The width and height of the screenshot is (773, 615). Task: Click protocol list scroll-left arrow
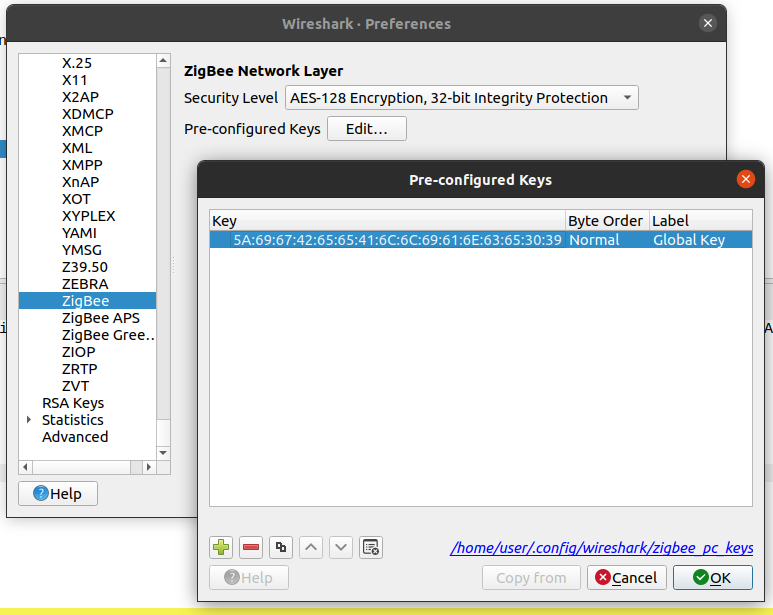pos(26,467)
